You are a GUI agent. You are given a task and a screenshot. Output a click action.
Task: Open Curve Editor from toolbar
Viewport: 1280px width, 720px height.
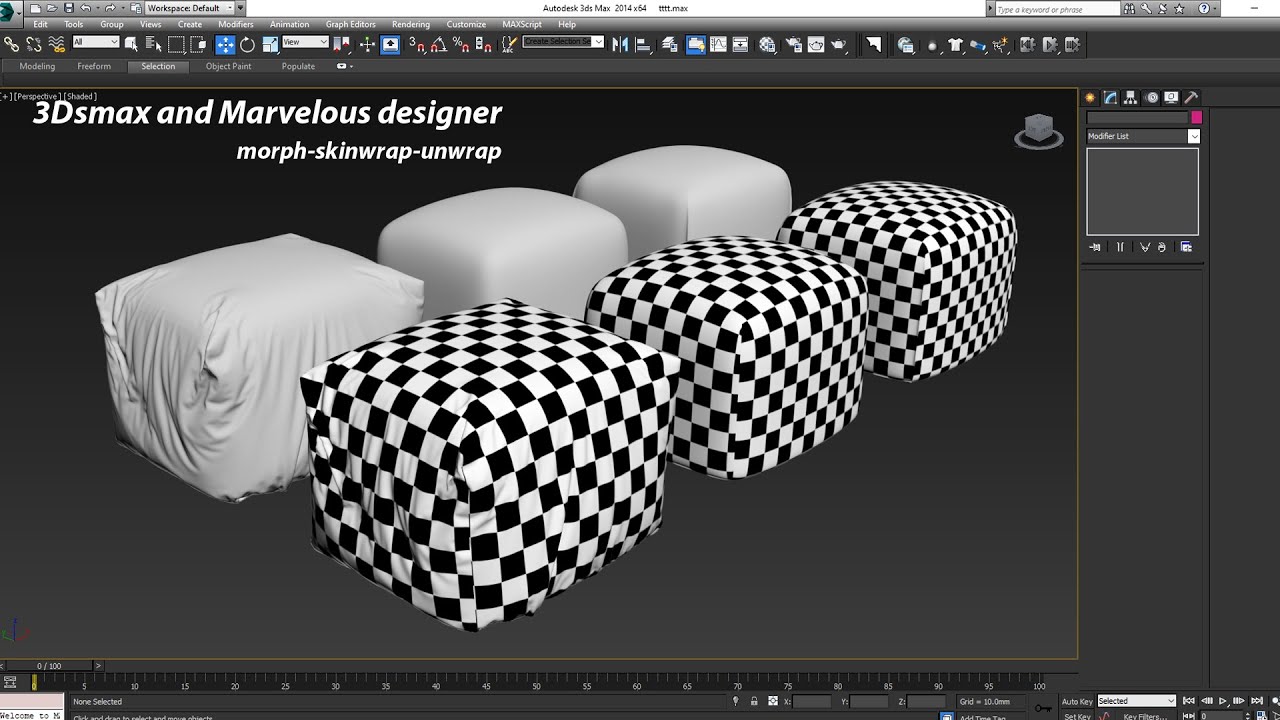coord(718,44)
